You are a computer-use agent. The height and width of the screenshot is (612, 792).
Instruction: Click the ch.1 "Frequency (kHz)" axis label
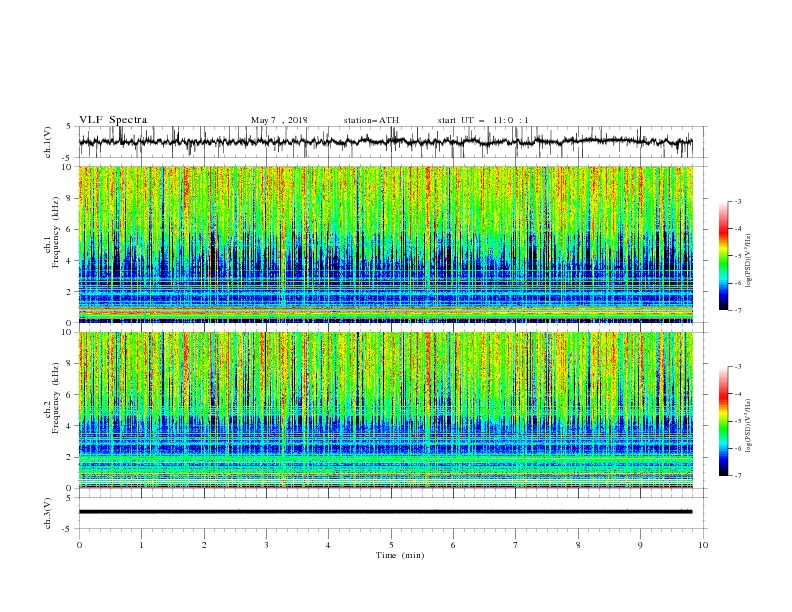coord(56,232)
